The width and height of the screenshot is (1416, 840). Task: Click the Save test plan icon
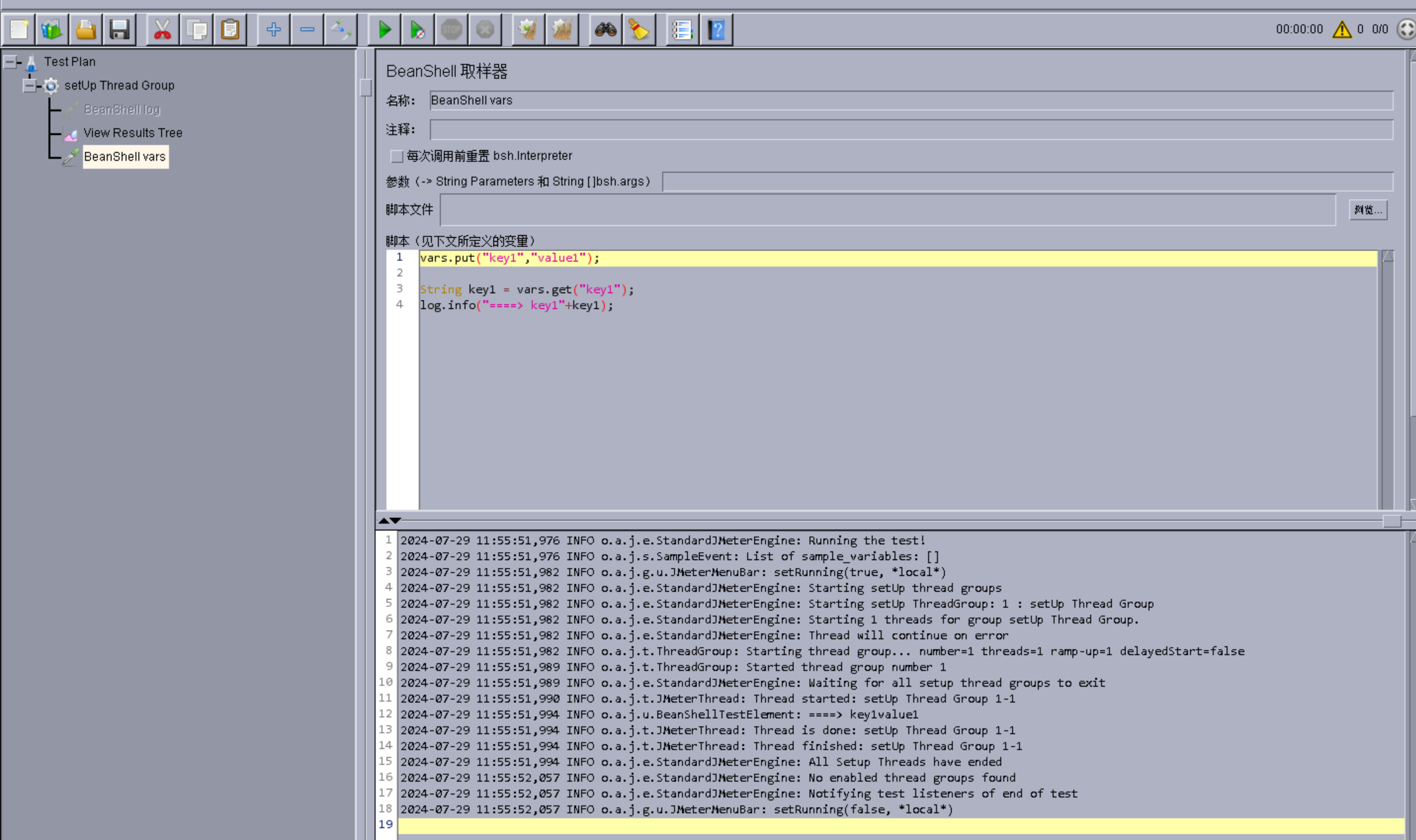click(119, 30)
